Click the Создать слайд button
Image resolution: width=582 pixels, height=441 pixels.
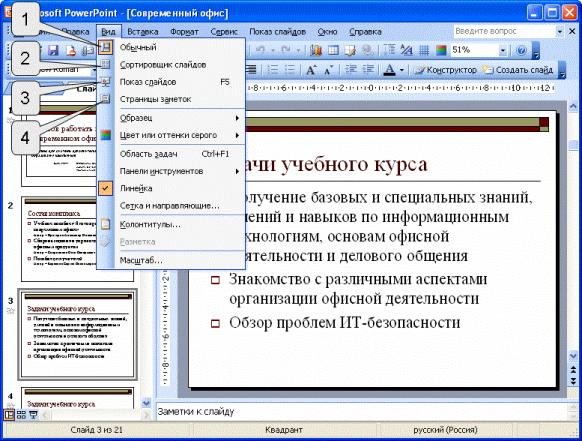[x=518, y=70]
